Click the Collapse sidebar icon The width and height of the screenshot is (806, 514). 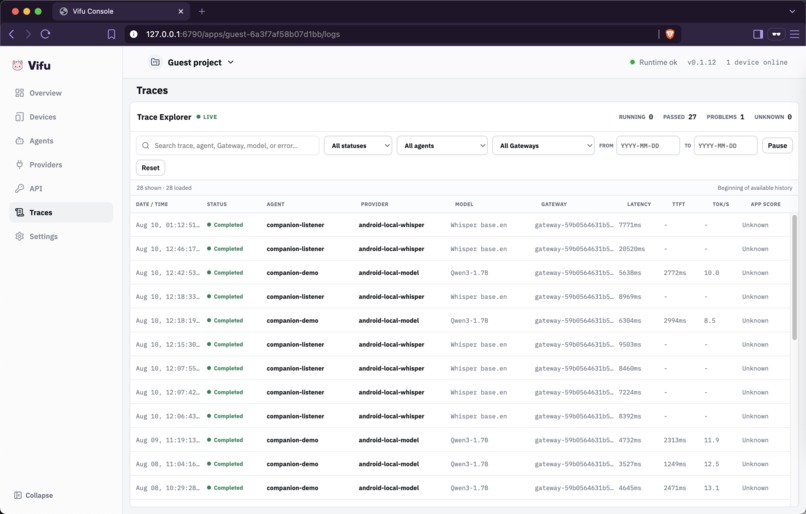tap(18, 495)
